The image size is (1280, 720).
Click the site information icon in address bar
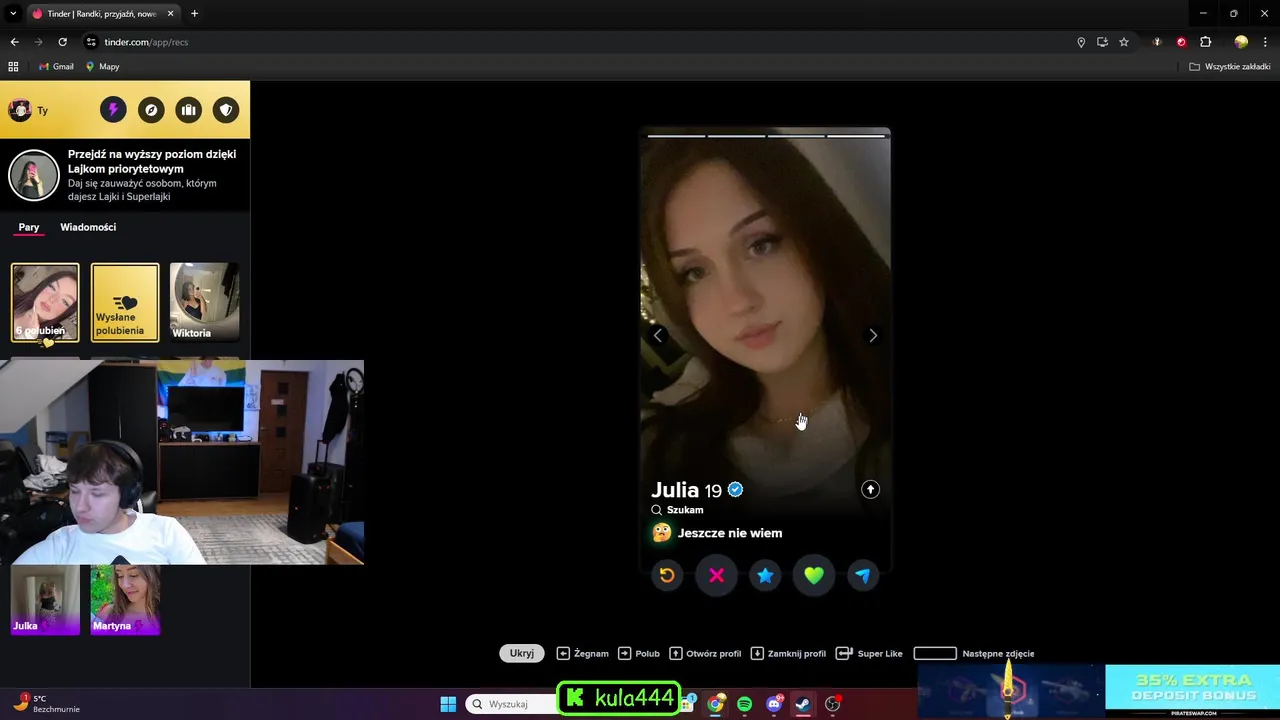coord(91,42)
